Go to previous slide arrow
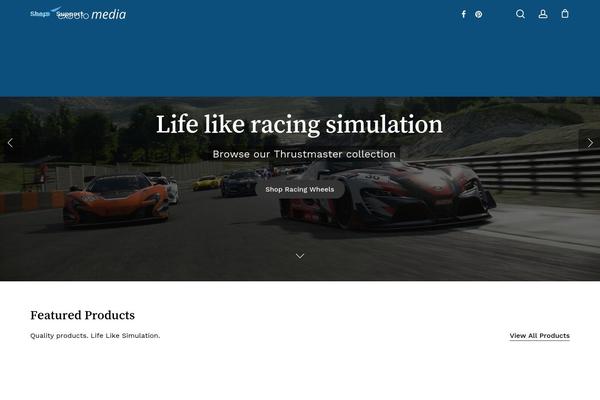600x400 pixels. coord(10,143)
